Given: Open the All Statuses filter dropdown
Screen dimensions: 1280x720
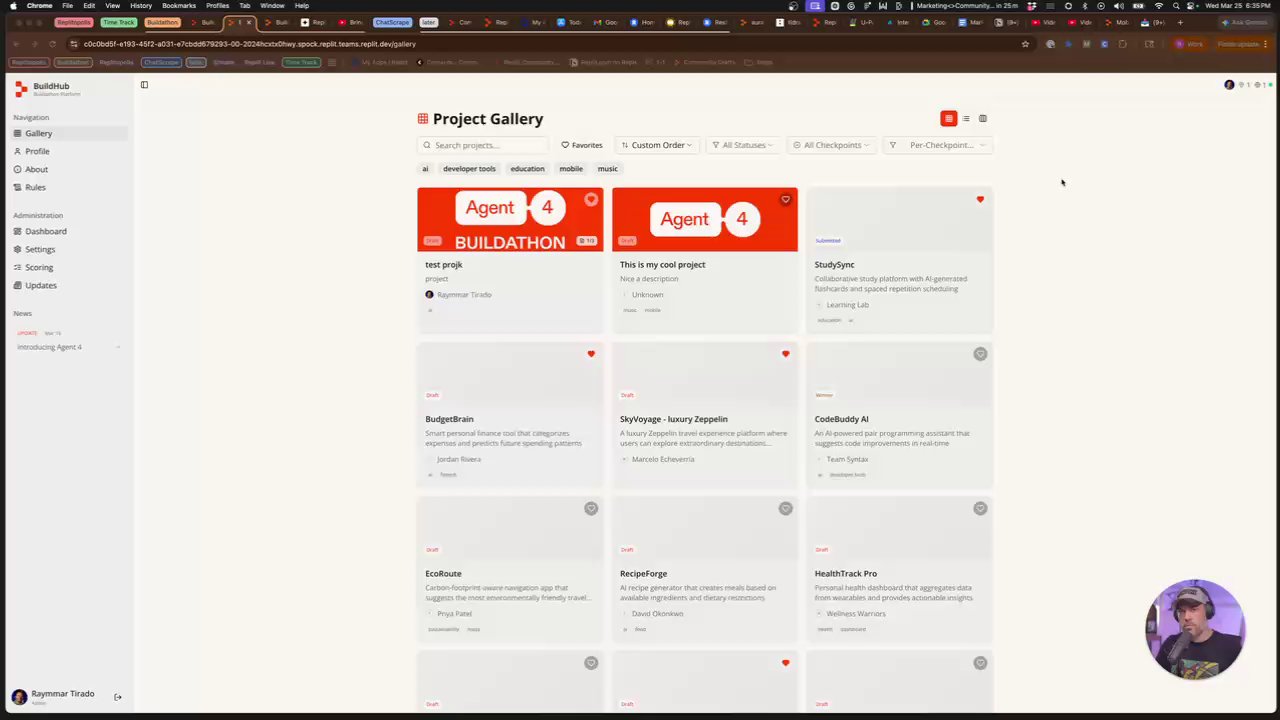Looking at the screenshot, I should tap(742, 145).
